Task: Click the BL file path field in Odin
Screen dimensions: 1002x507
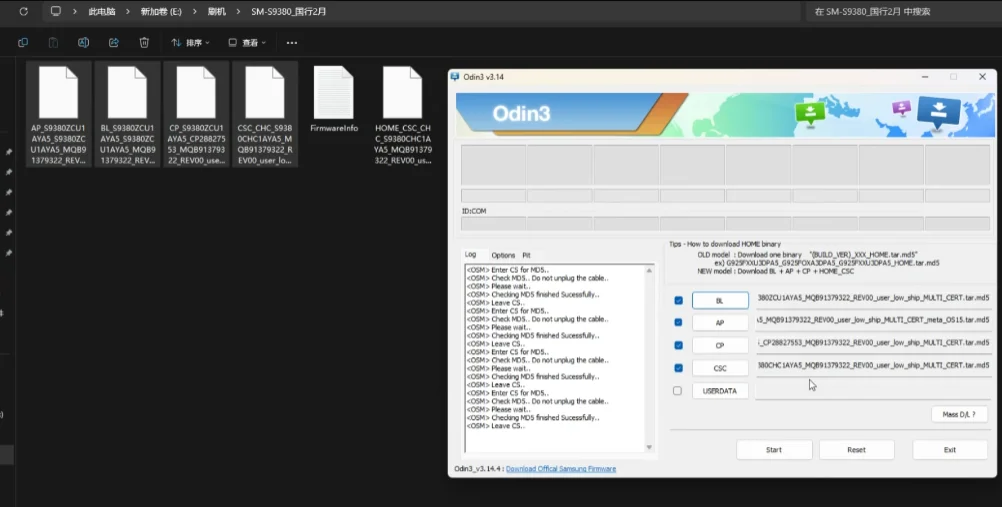Action: 874,298
